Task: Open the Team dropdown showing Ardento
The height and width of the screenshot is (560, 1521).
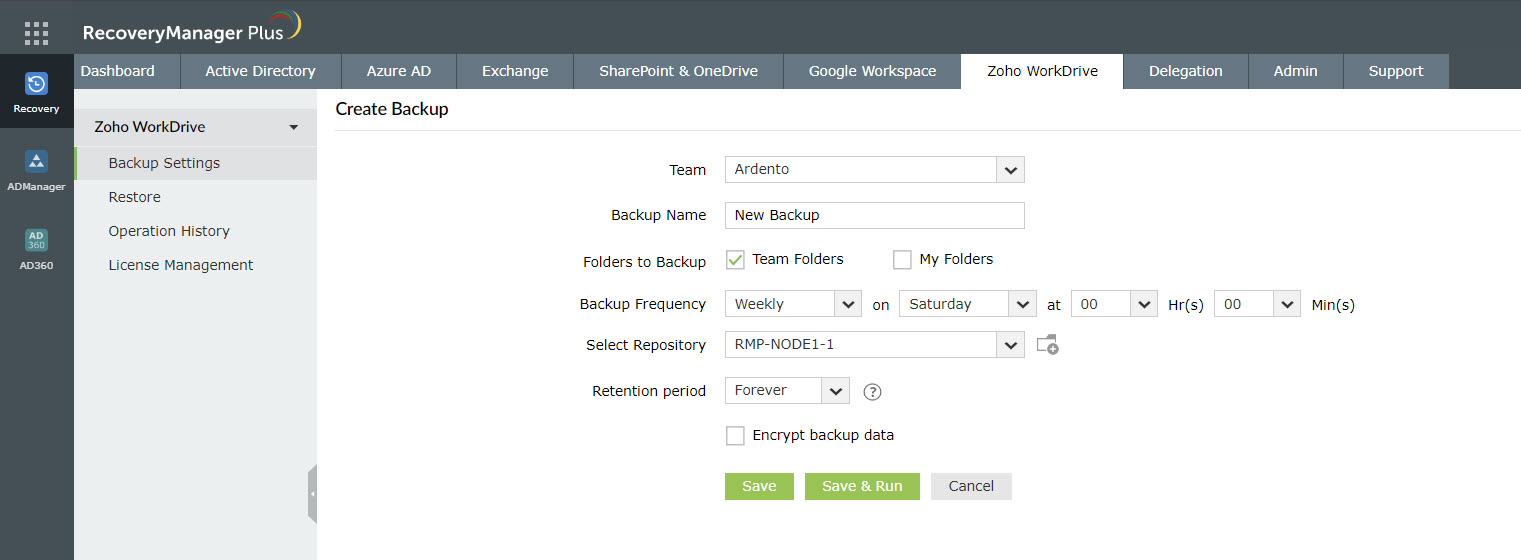Action: (875, 170)
